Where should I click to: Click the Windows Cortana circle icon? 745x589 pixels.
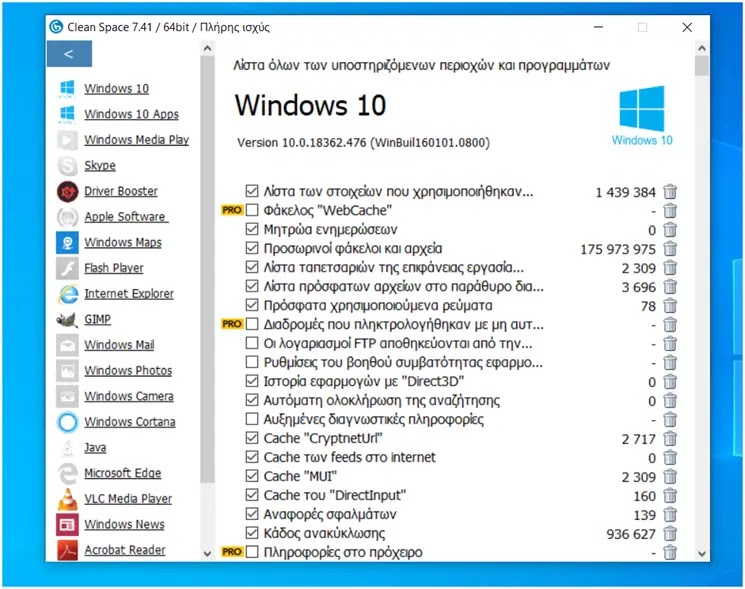(67, 422)
